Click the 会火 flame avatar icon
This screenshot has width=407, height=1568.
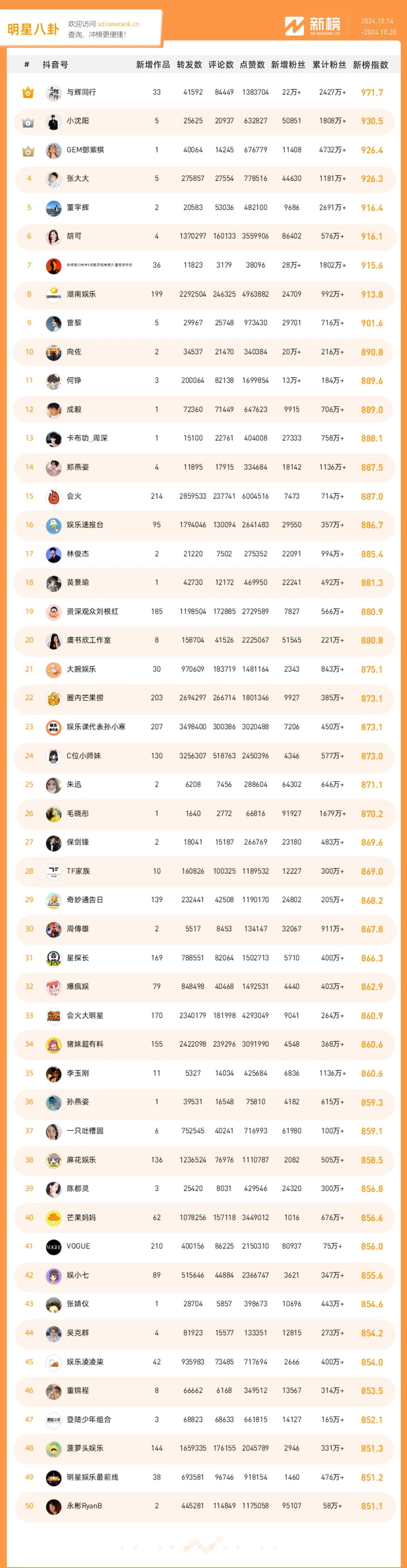pyautogui.click(x=54, y=497)
